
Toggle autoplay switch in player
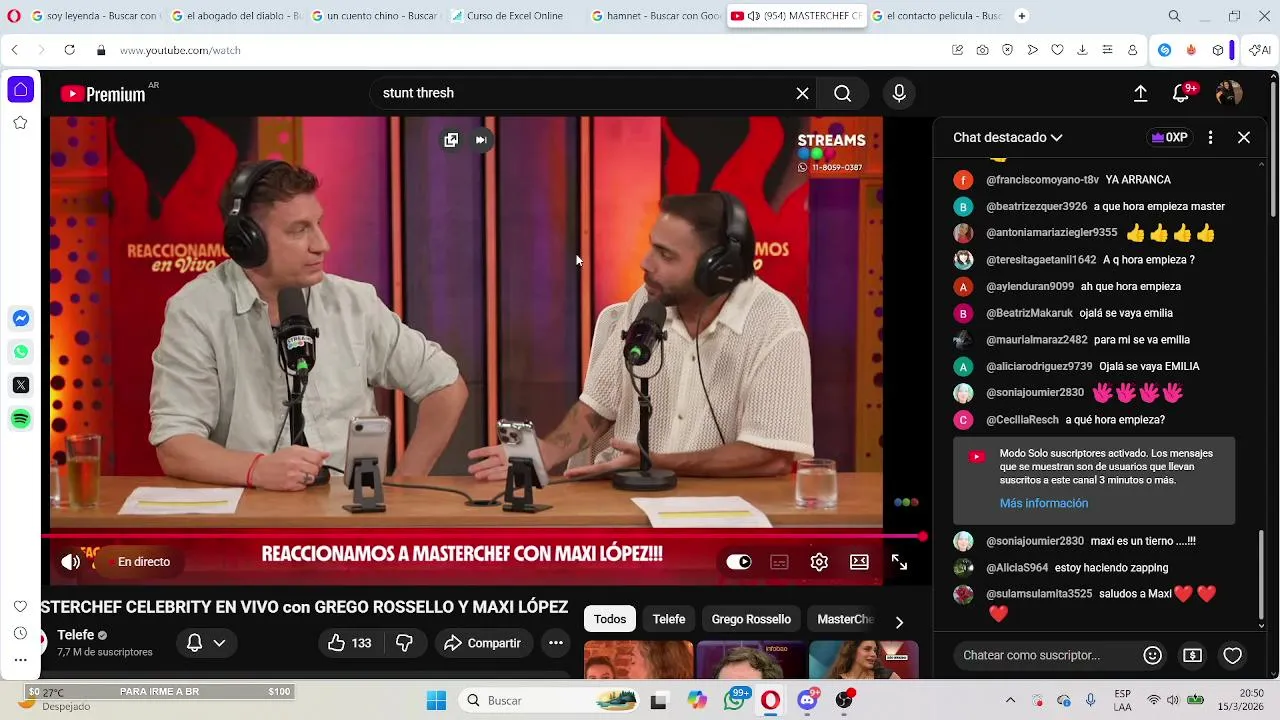tap(739, 562)
